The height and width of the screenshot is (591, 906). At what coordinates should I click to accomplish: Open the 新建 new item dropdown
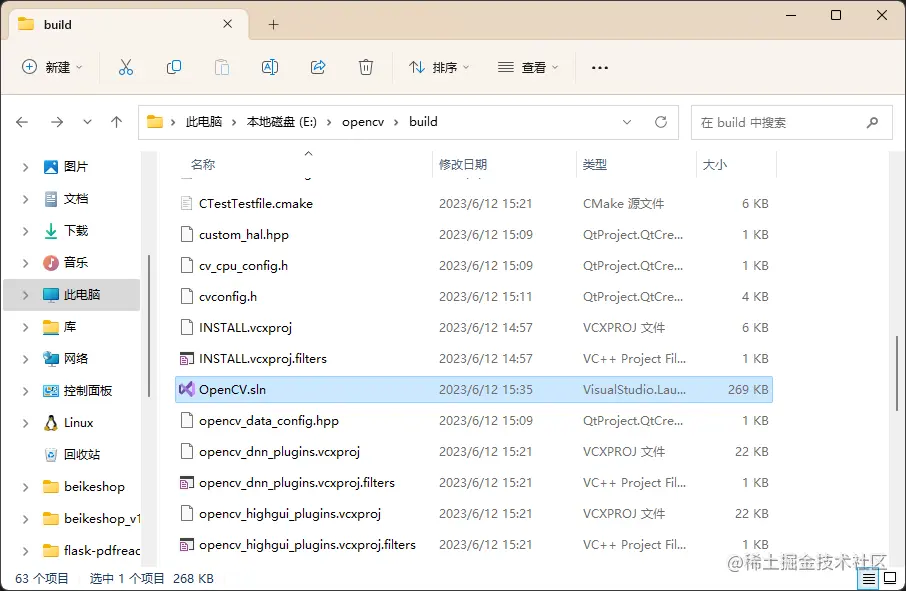52,68
